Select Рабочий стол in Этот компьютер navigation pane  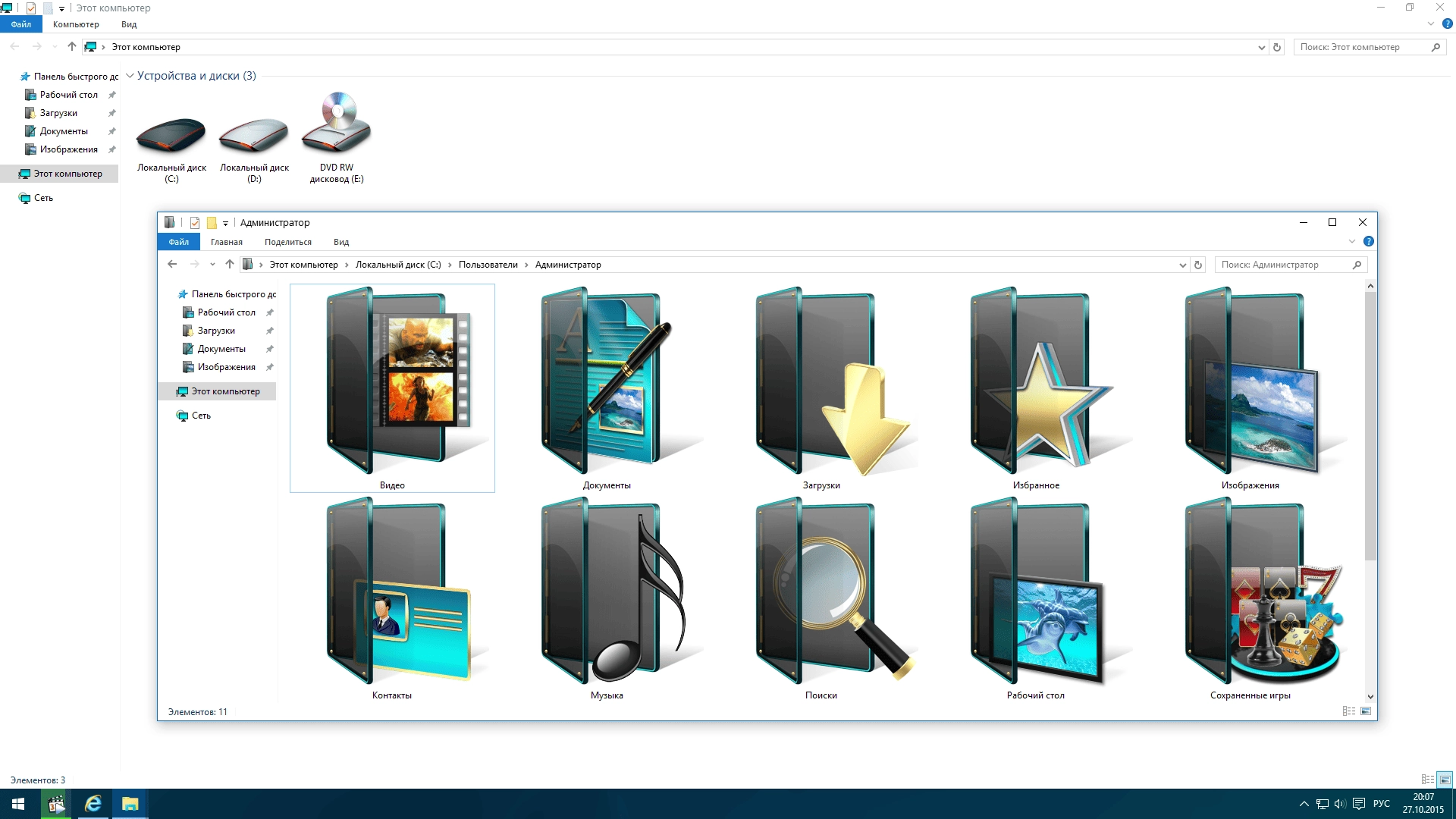68,95
